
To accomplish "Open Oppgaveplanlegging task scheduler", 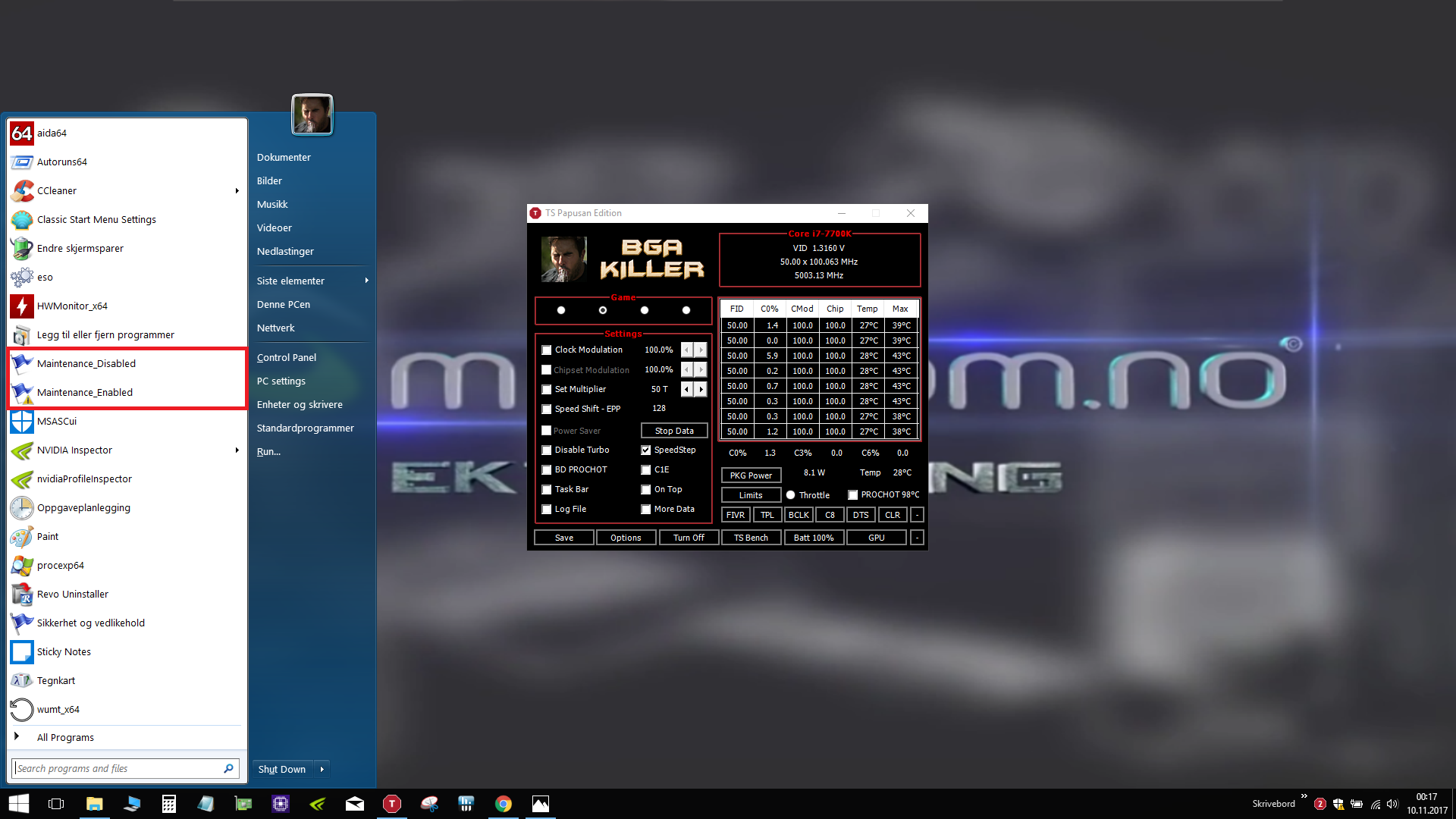I will coord(127,507).
